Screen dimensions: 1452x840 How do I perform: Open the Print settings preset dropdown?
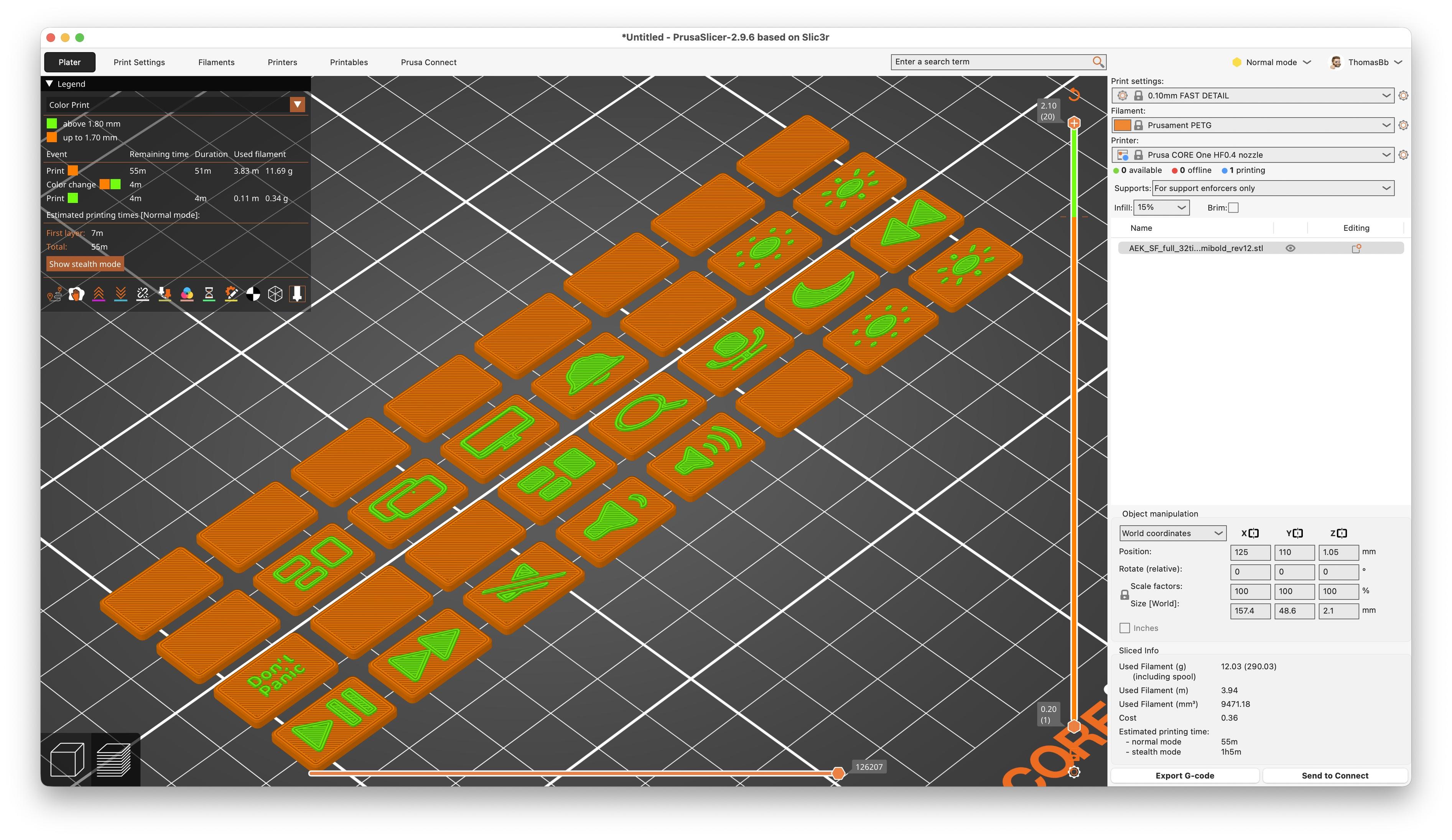tap(1253, 95)
